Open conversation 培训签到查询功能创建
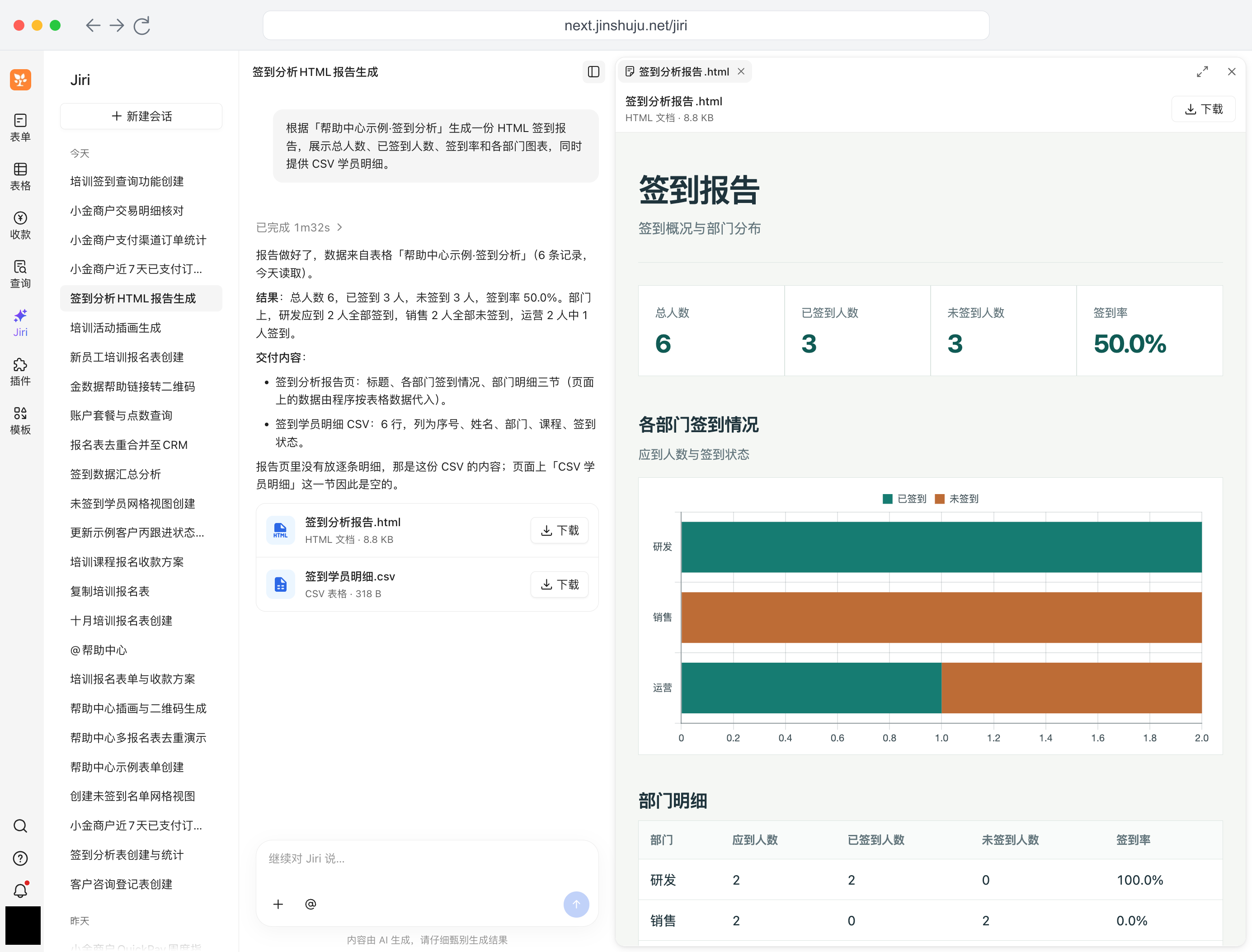The height and width of the screenshot is (952, 1252). [141, 181]
